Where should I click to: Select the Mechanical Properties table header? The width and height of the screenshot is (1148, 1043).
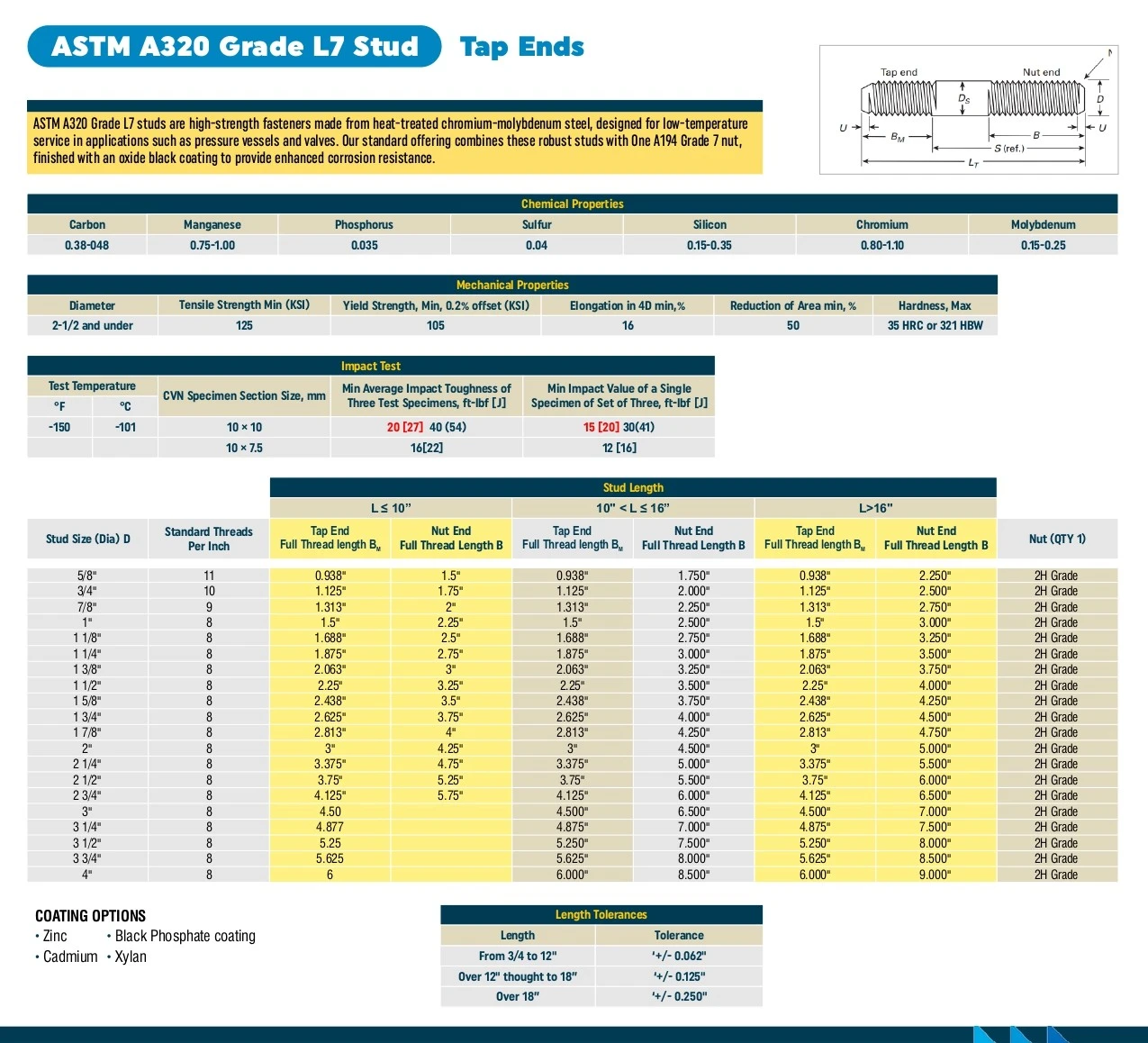(x=511, y=285)
